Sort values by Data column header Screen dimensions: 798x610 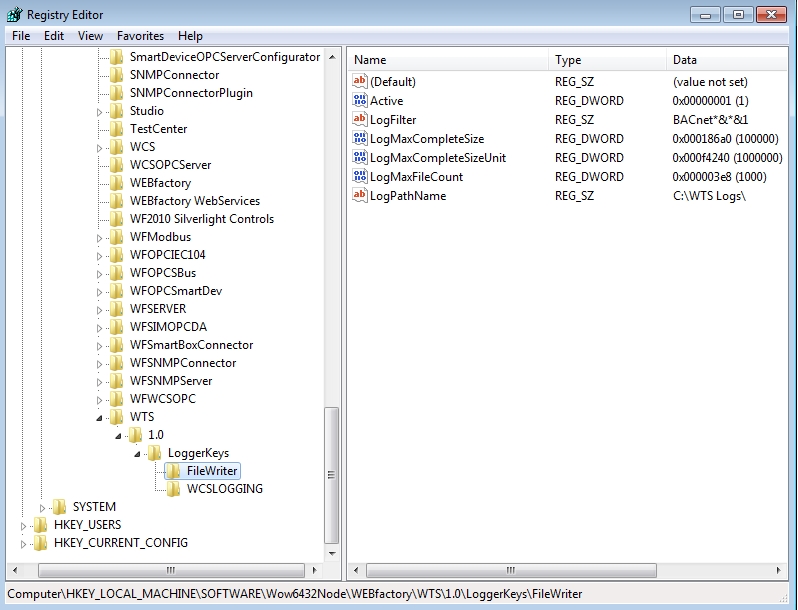point(727,60)
